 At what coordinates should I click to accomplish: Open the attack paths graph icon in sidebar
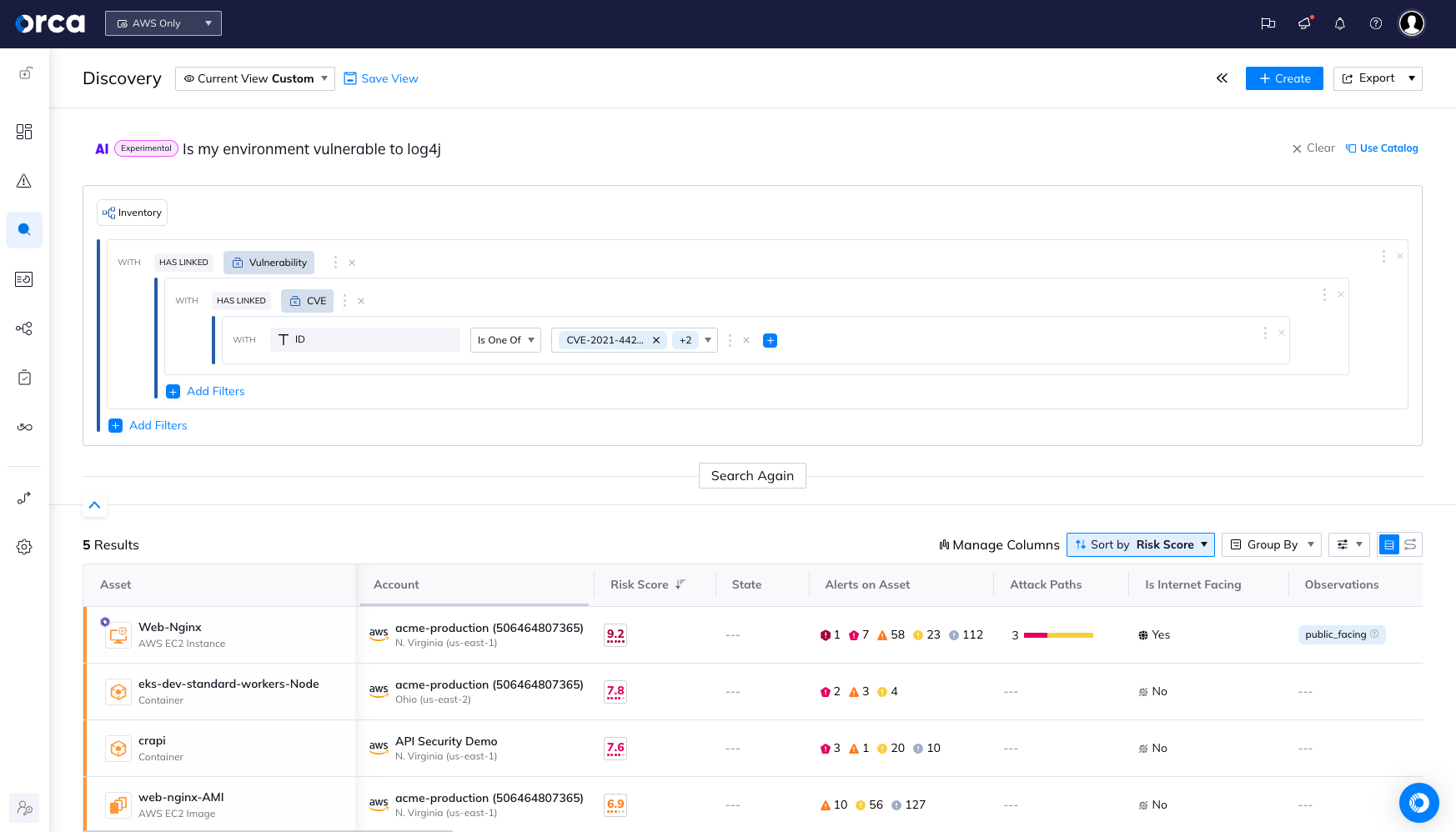24,328
